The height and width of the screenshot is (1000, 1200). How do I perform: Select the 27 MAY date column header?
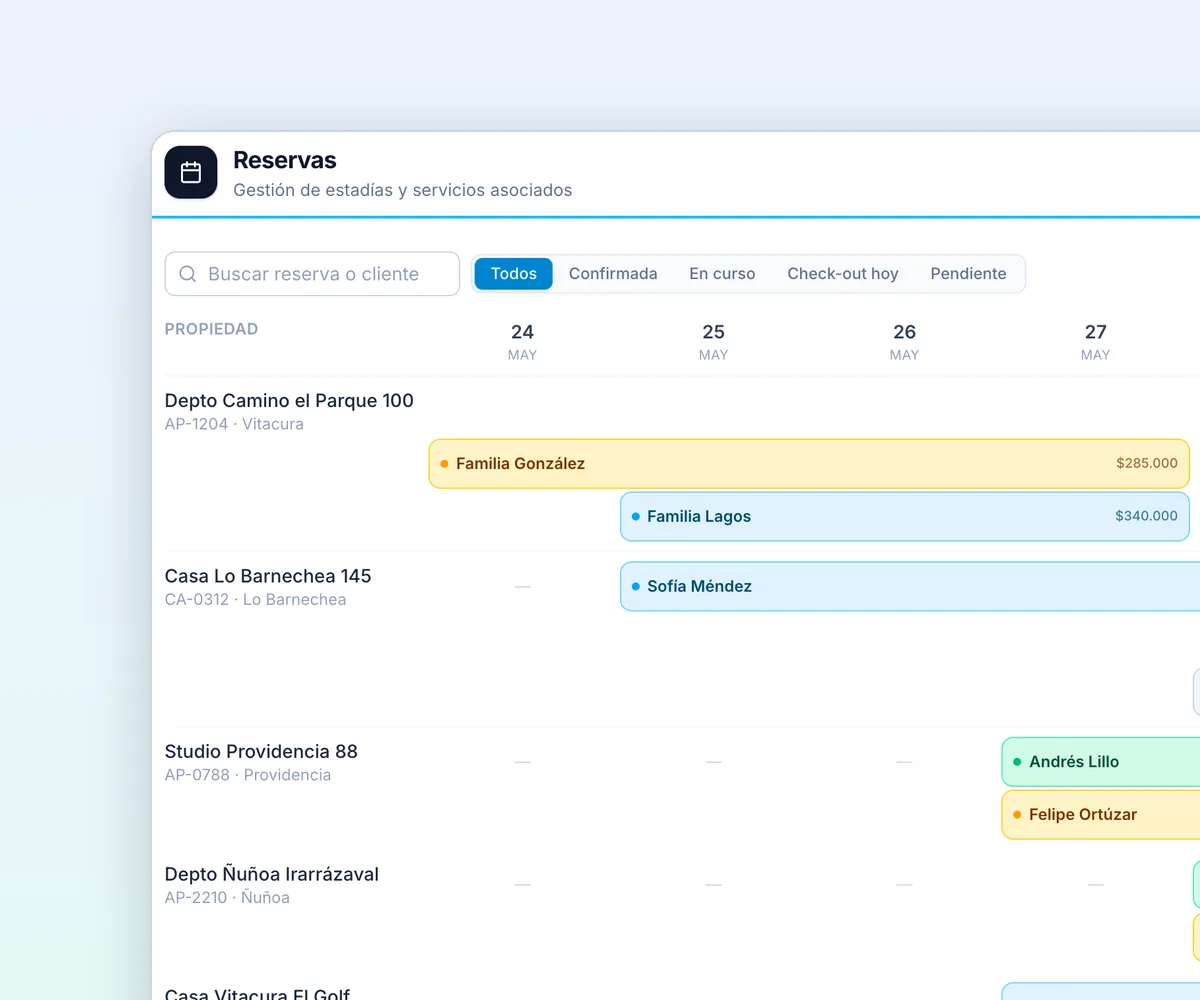(x=1096, y=342)
